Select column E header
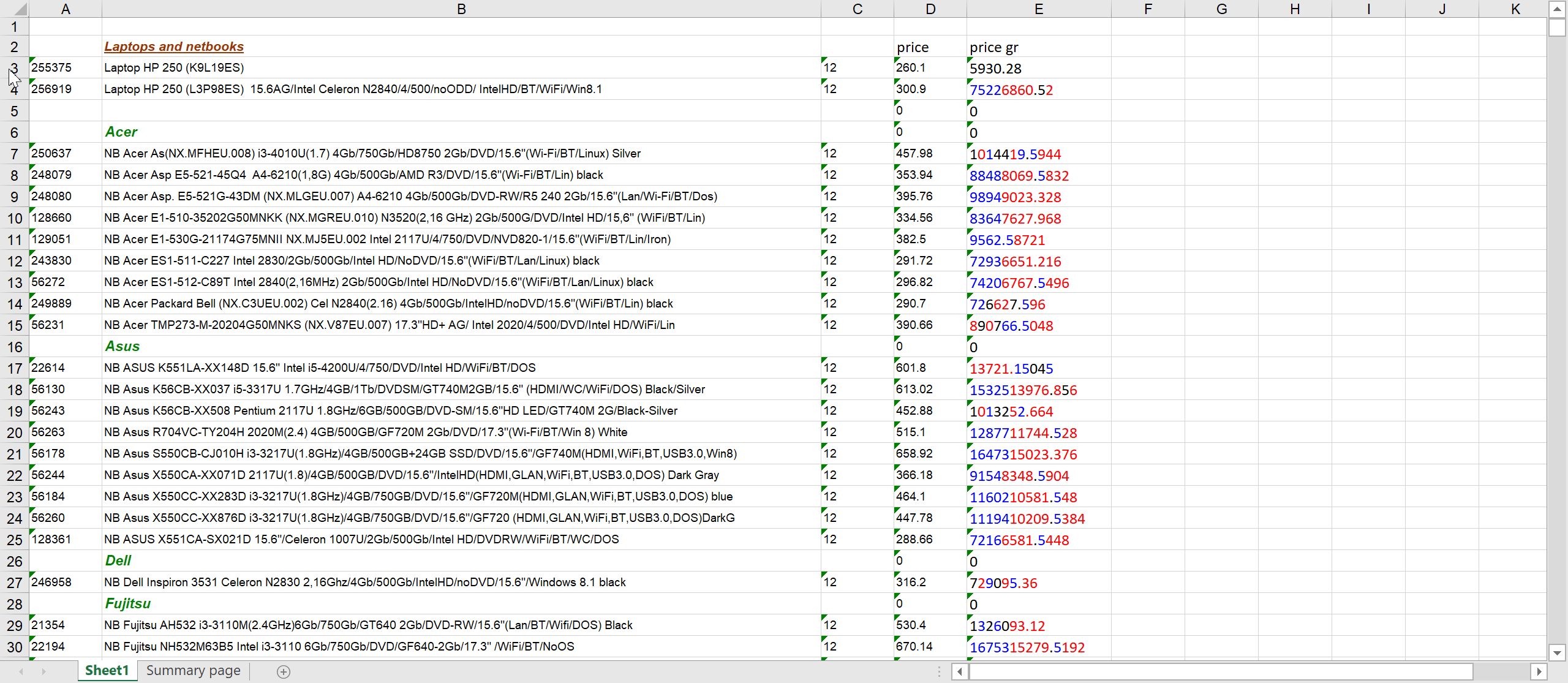This screenshot has width=1568, height=683. click(x=1038, y=9)
